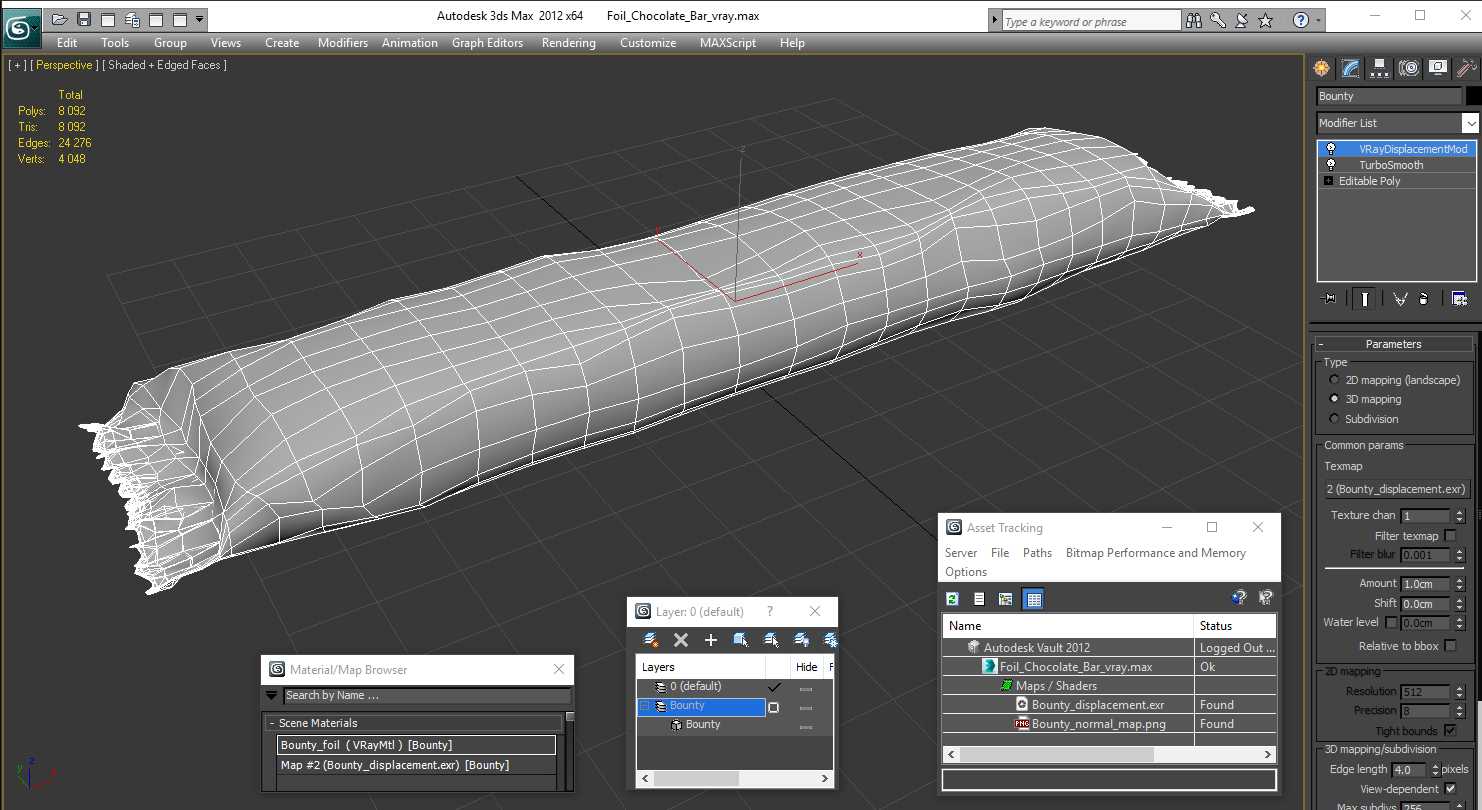Viewport: 1482px width, 810px height.
Task: Click Refresh icon in Asset Tracking
Action: [952, 599]
